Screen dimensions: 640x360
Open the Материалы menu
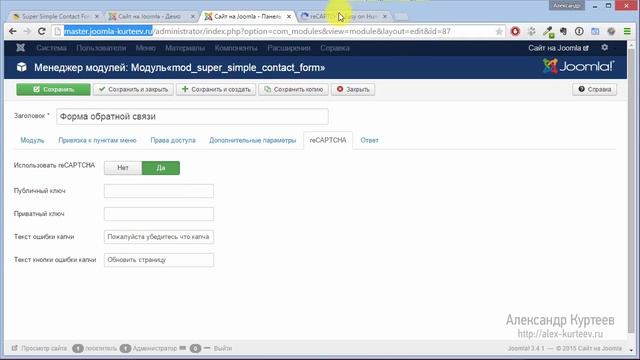pos(185,48)
